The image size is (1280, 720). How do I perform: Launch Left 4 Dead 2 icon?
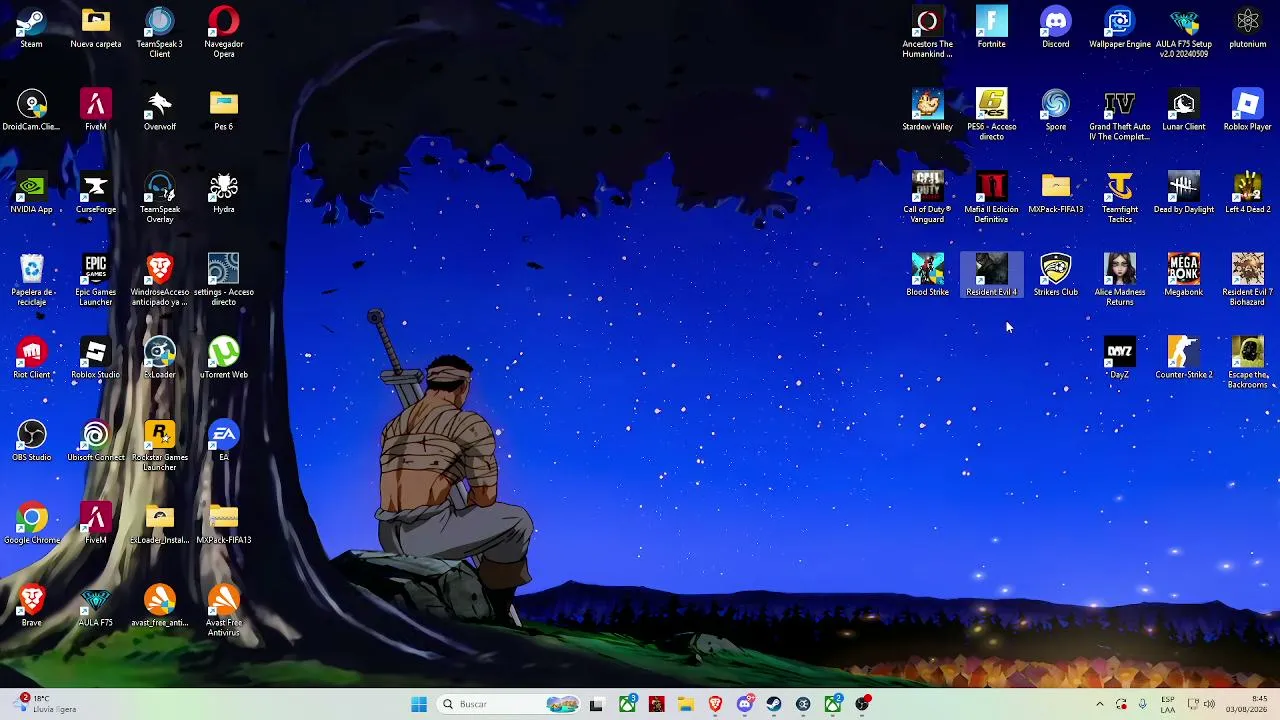click(x=1248, y=194)
